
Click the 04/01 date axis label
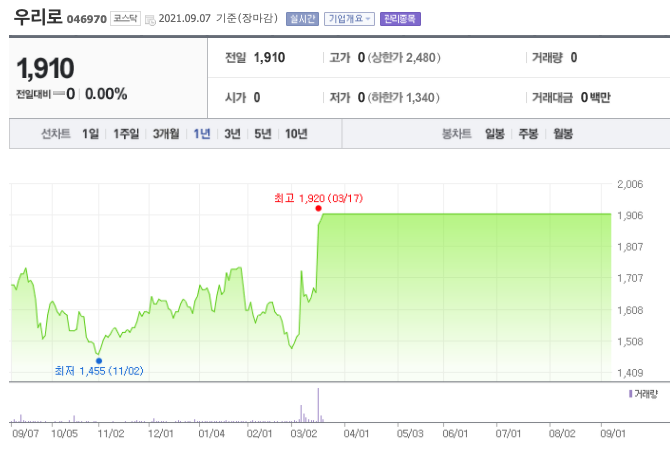point(356,434)
